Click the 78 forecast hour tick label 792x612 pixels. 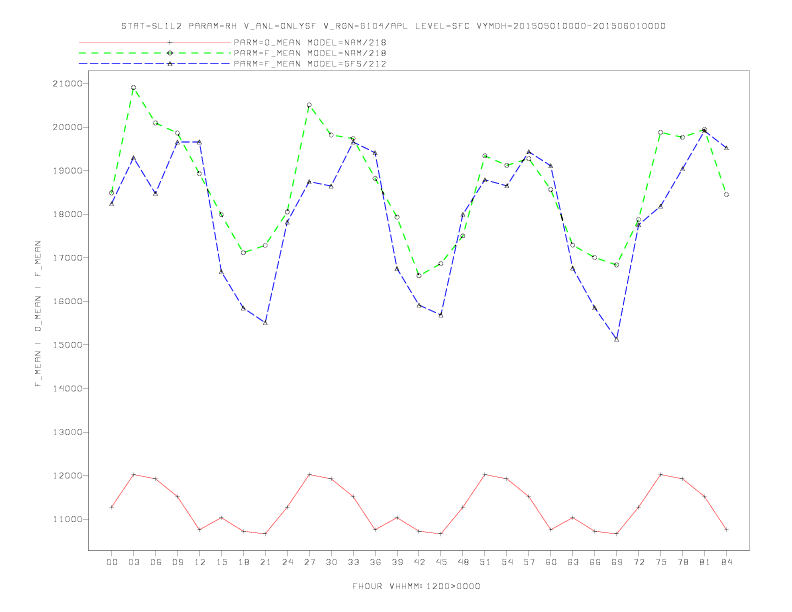[682, 562]
